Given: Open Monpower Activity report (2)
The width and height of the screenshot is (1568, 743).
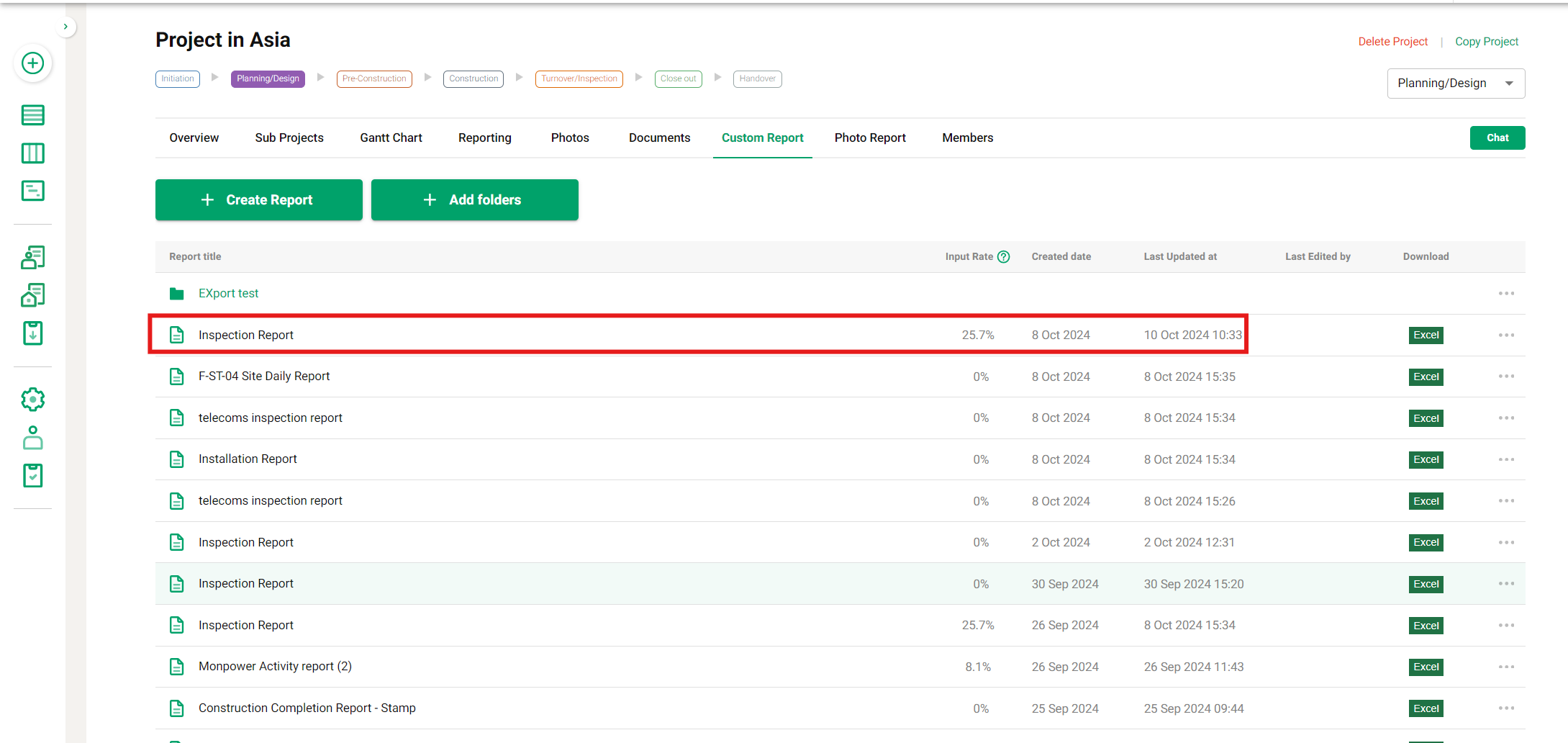Looking at the screenshot, I should (275, 667).
